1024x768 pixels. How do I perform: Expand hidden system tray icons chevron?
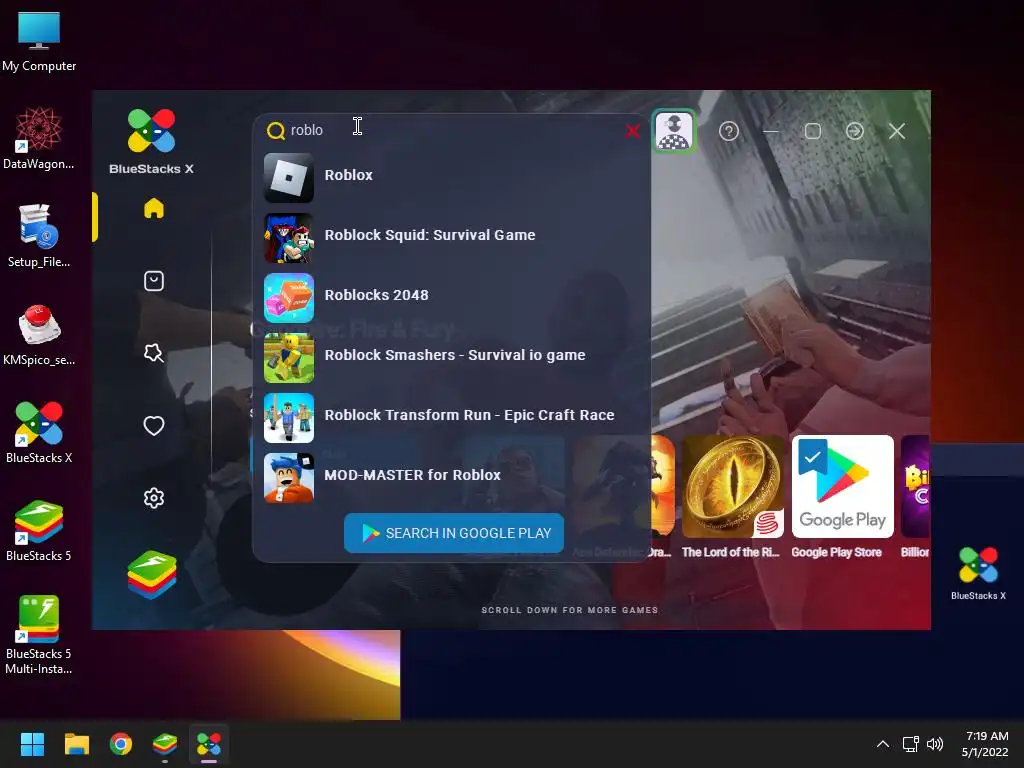[883, 744]
